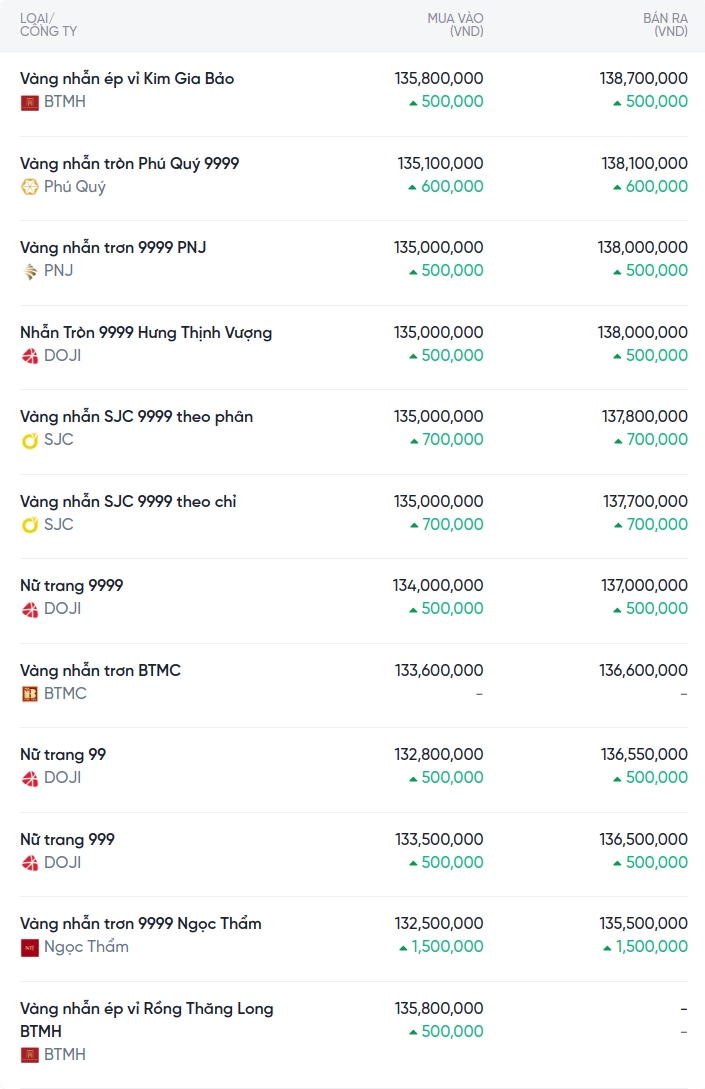Click the 'Nữ trang 99' product name
The height and width of the screenshot is (1089, 705).
pyautogui.click(x=63, y=754)
